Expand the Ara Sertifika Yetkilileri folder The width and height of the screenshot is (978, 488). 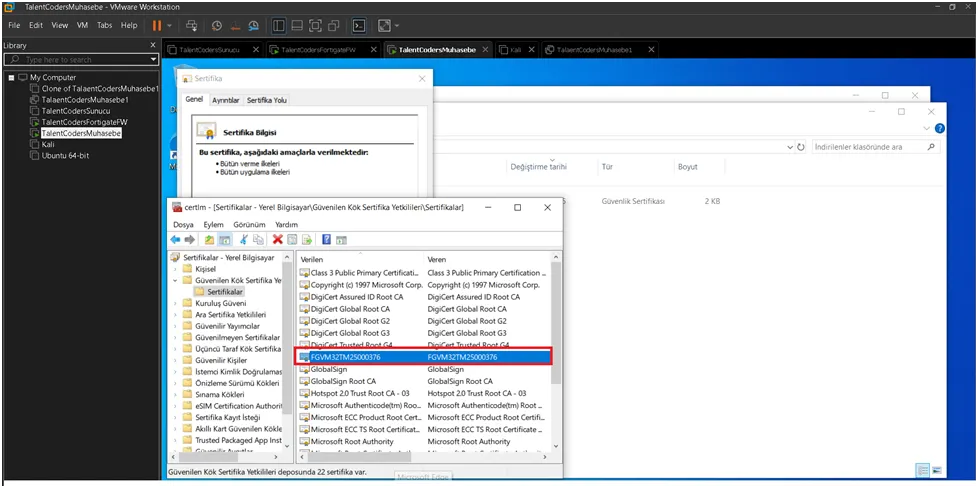tap(175, 315)
